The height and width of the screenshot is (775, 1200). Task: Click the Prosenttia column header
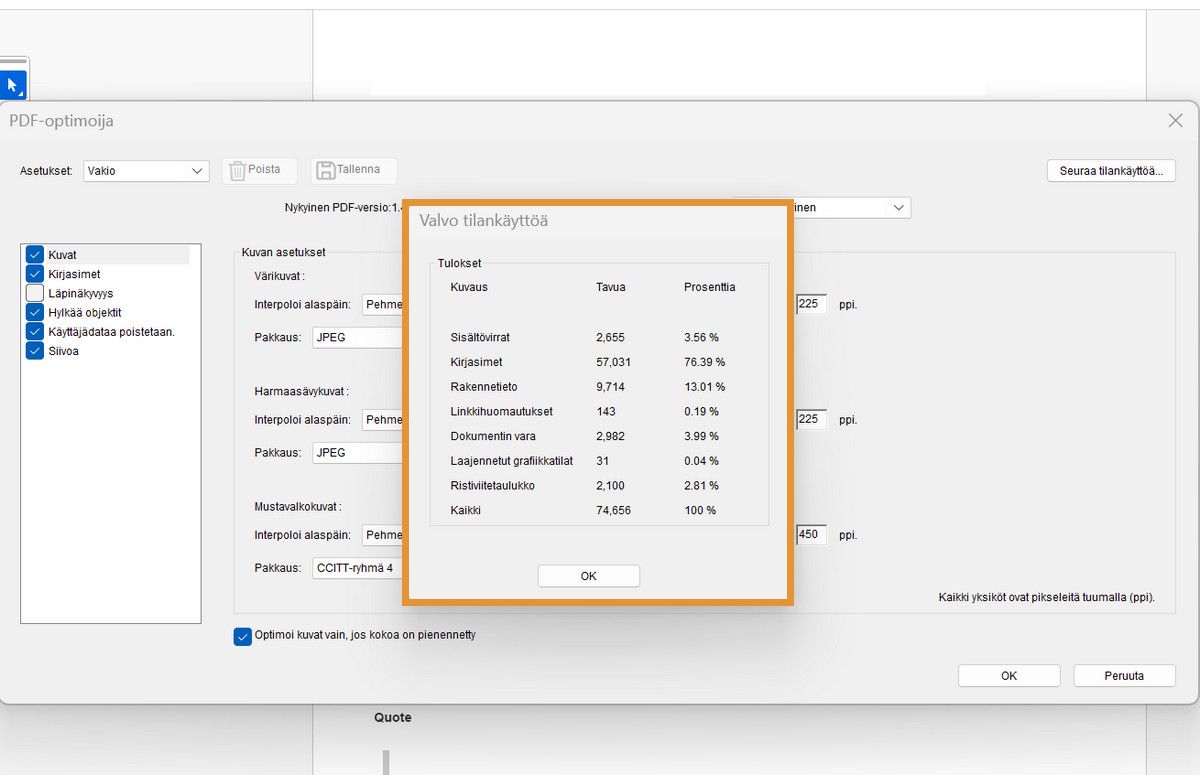709,287
